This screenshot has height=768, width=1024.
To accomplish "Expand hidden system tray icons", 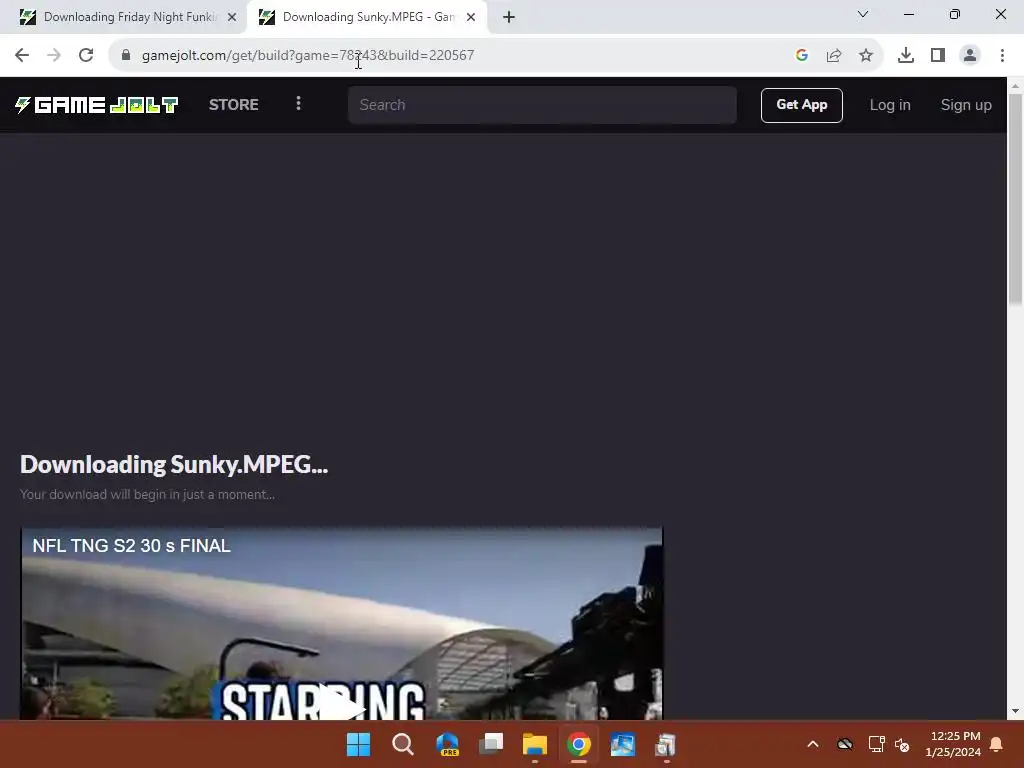I will point(813,744).
